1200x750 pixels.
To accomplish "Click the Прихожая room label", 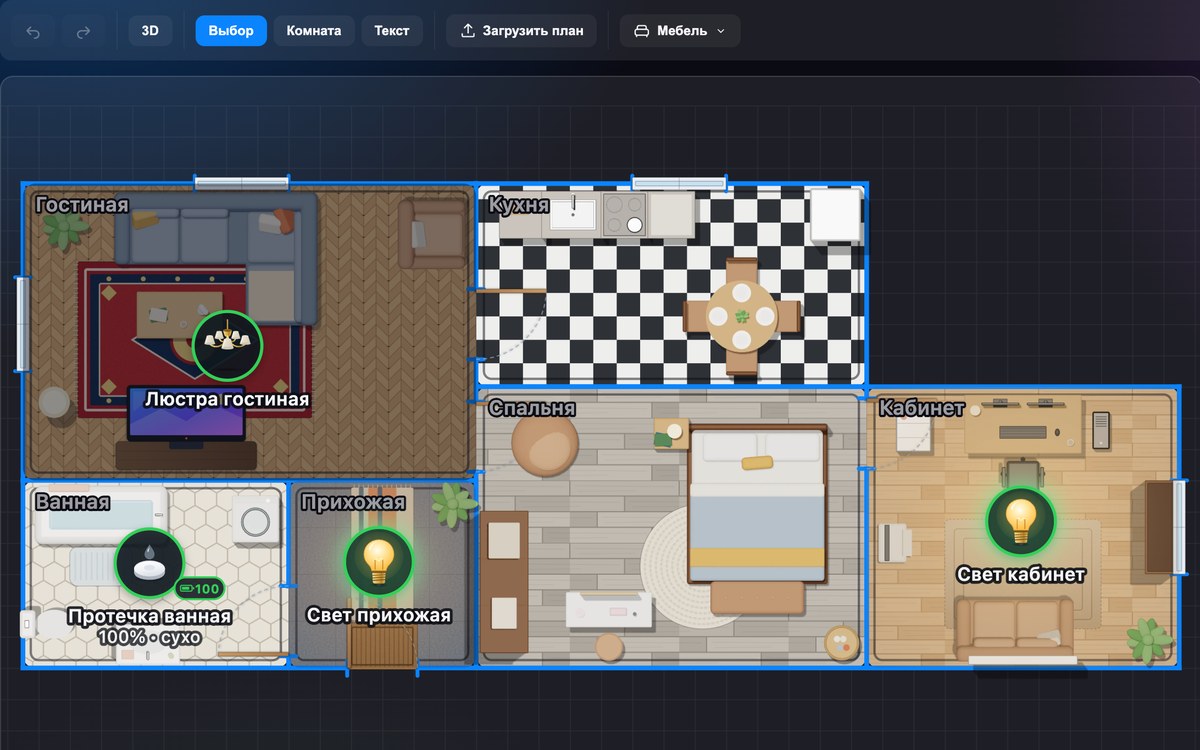I will 353,501.
